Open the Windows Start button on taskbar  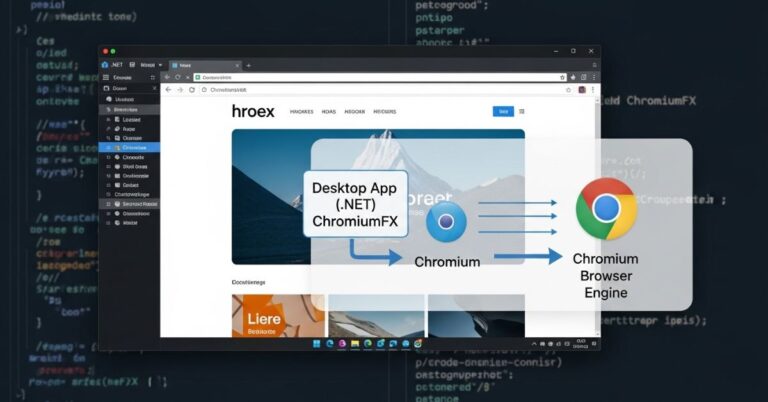click(316, 344)
